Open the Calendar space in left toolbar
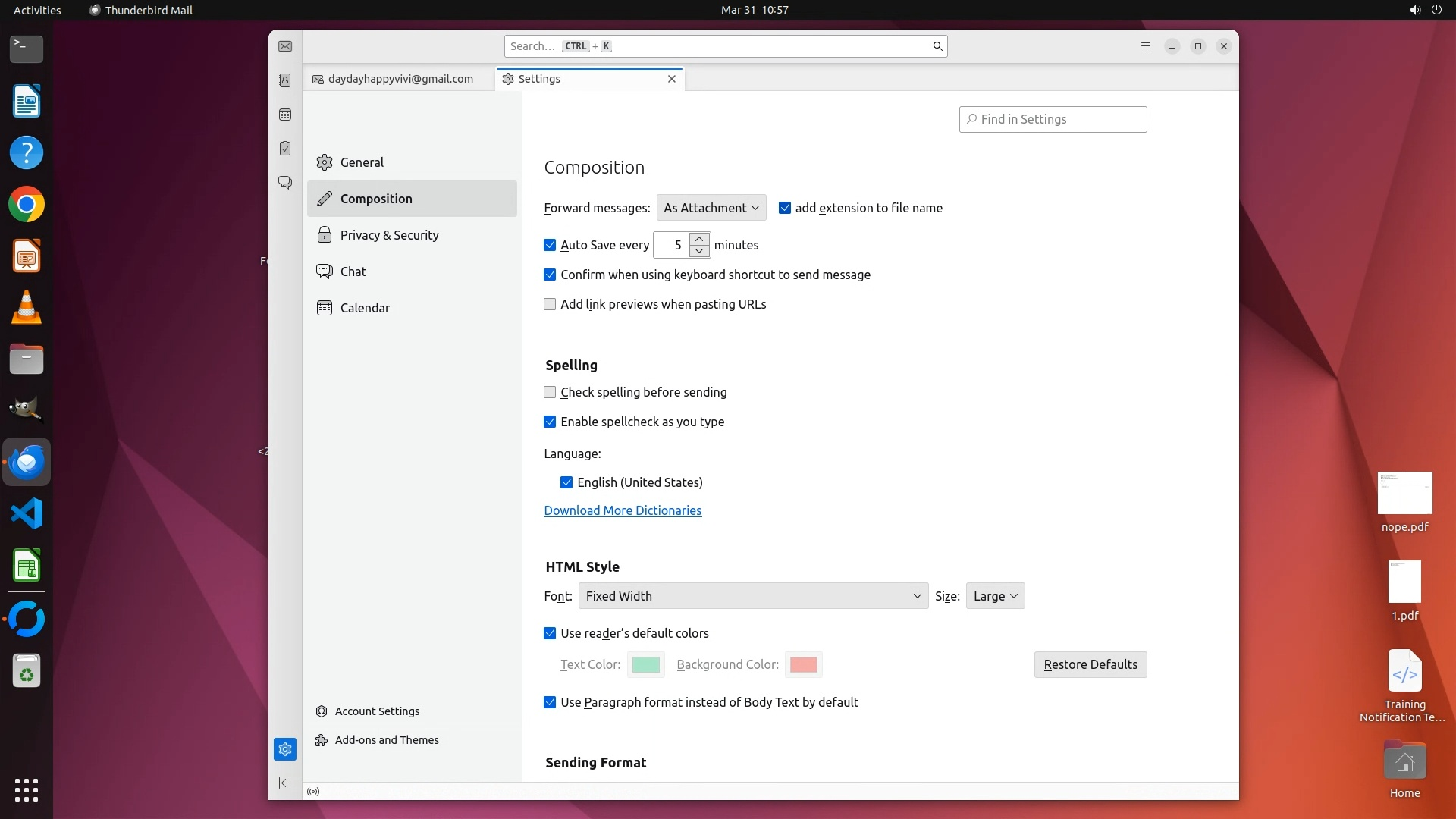 point(285,115)
